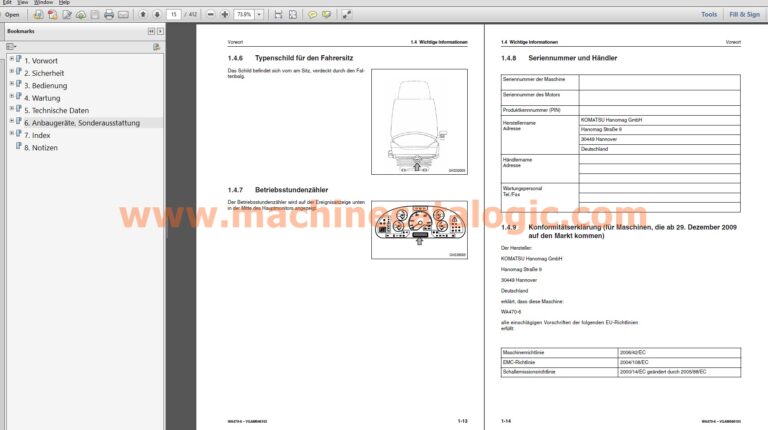Zoom out with the minus button
Image resolution: width=768 pixels, height=430 pixels.
tap(211, 15)
